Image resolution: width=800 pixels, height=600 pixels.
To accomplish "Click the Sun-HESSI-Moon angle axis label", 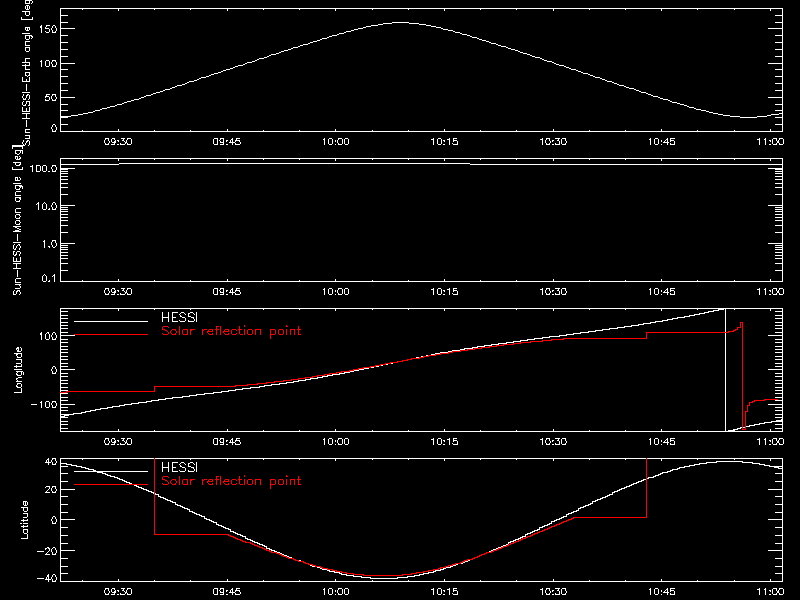I will pyautogui.click(x=17, y=220).
